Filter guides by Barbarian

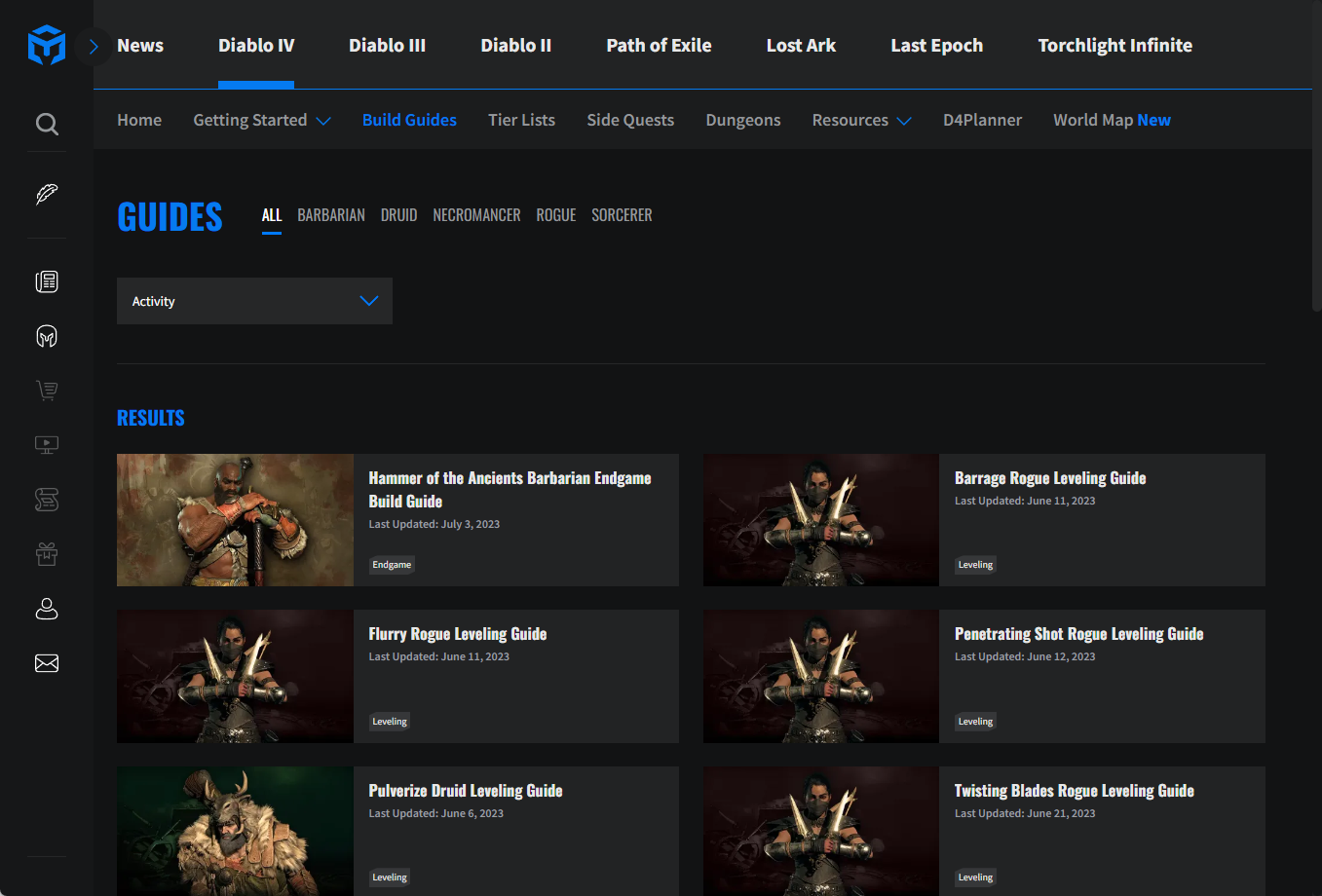click(331, 215)
